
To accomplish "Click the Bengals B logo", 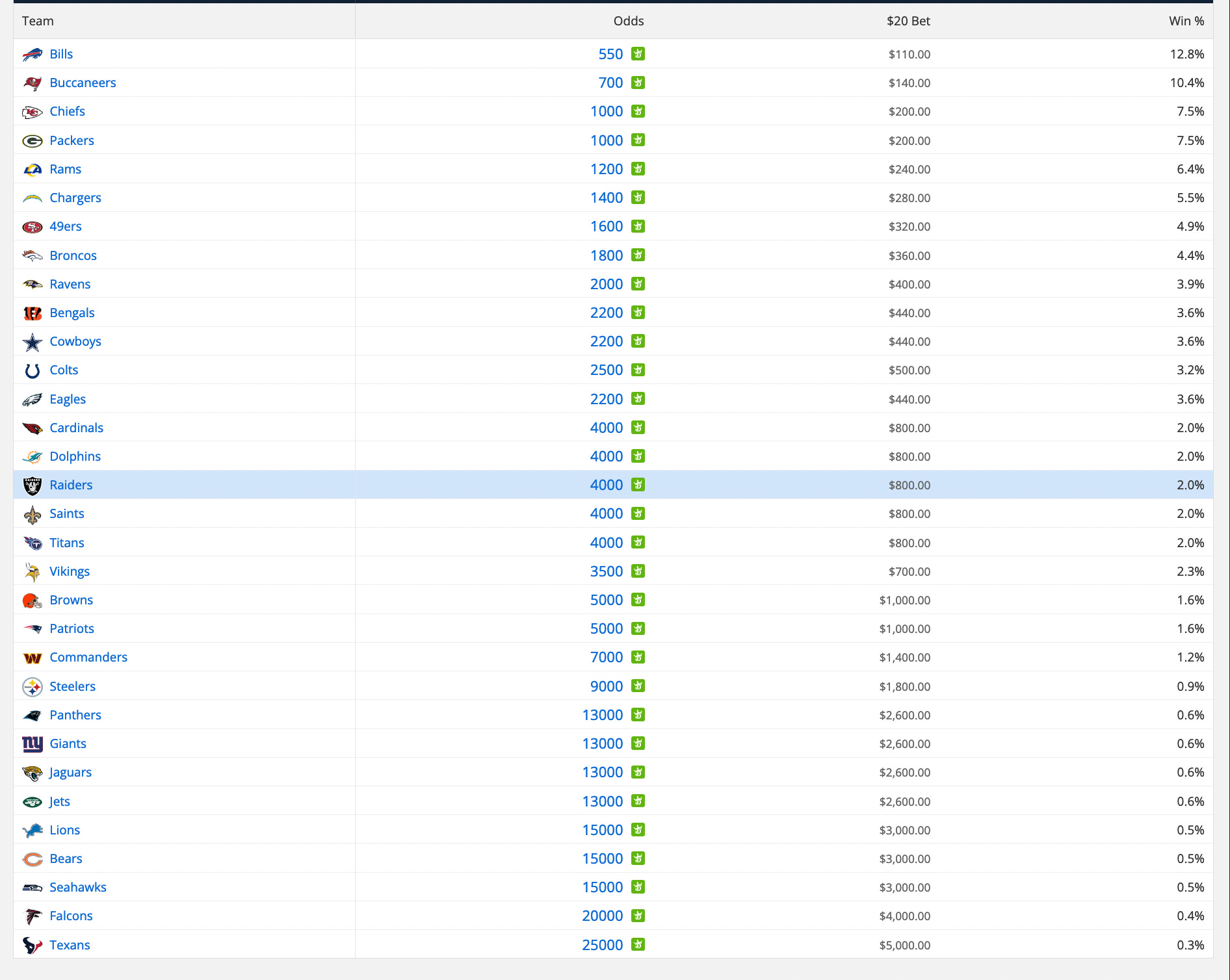I will pos(33,313).
